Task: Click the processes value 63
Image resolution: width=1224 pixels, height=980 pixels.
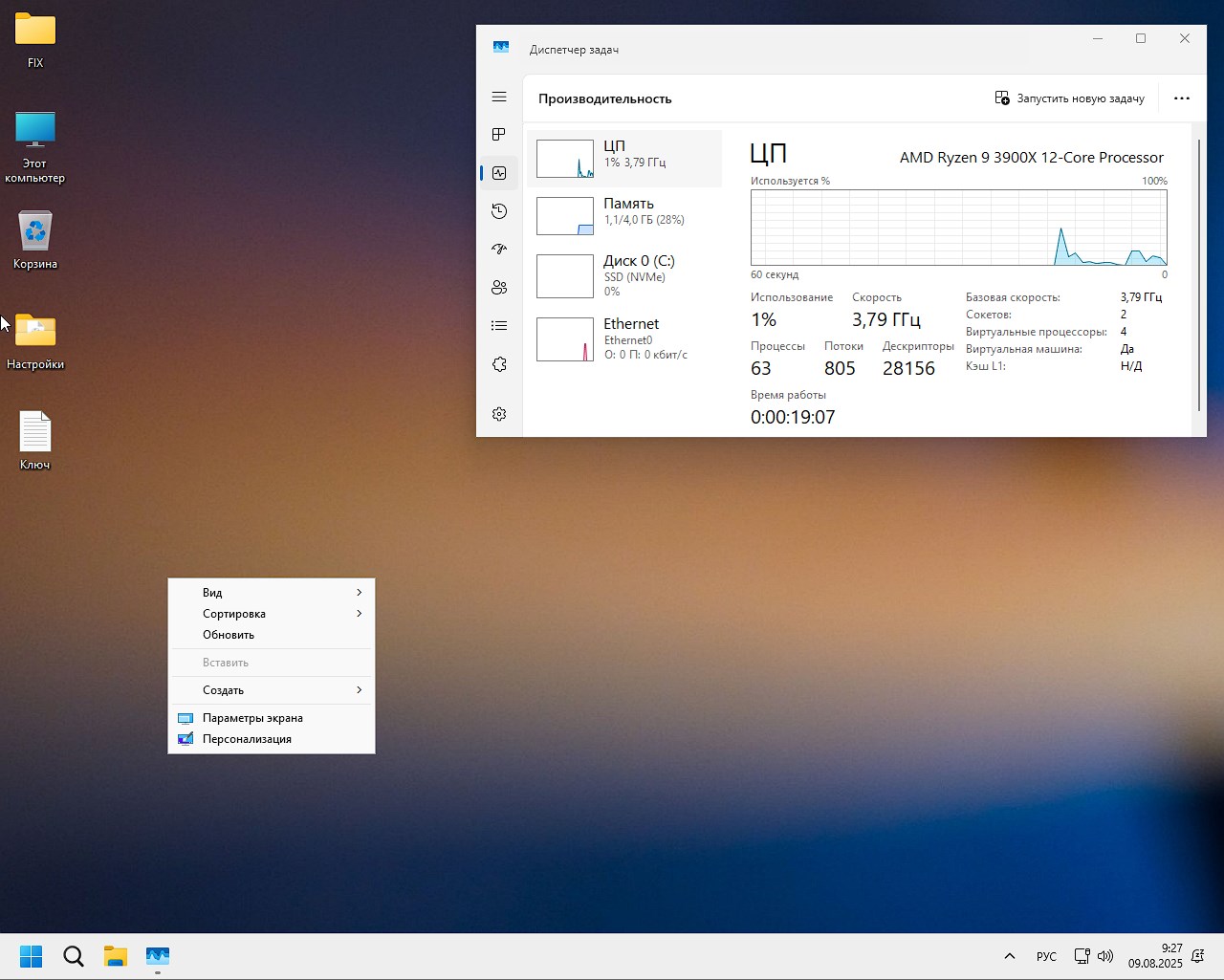Action: point(761,369)
